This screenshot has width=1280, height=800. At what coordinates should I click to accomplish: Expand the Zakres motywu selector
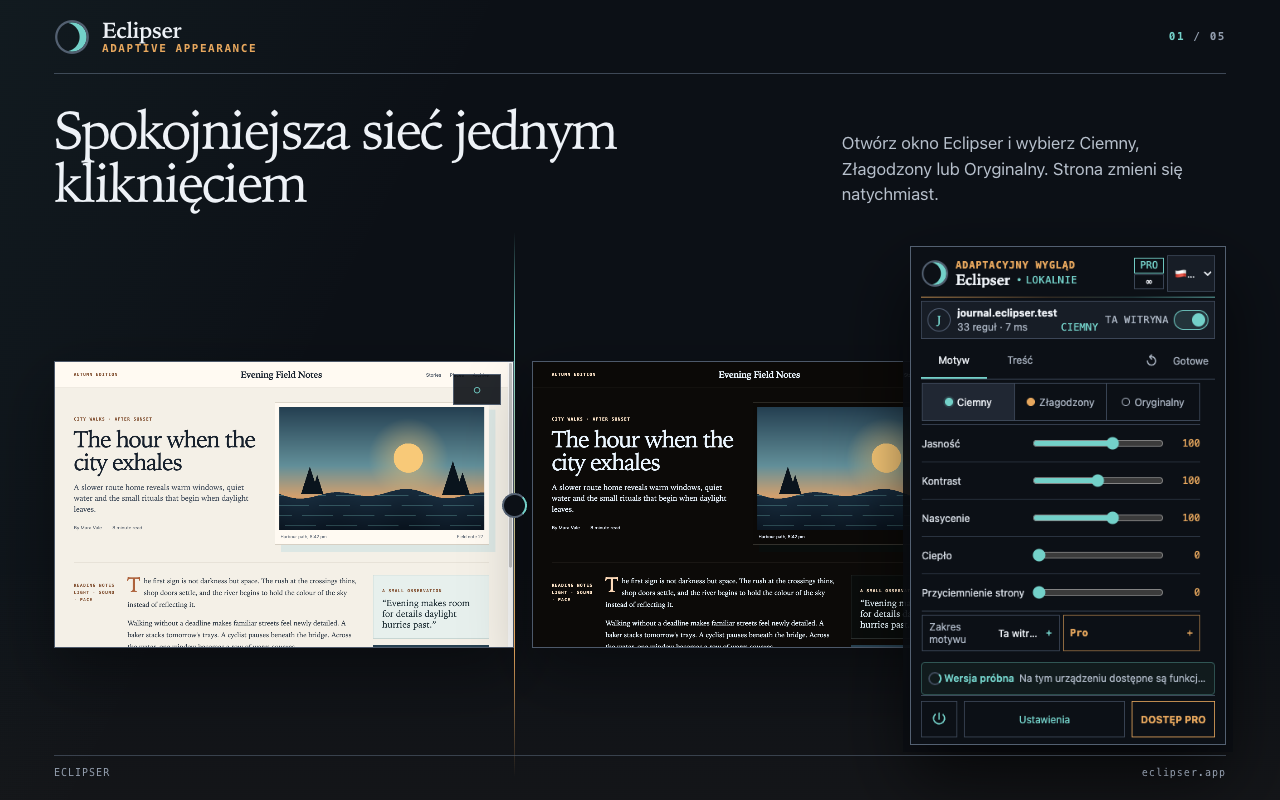[x=990, y=633]
